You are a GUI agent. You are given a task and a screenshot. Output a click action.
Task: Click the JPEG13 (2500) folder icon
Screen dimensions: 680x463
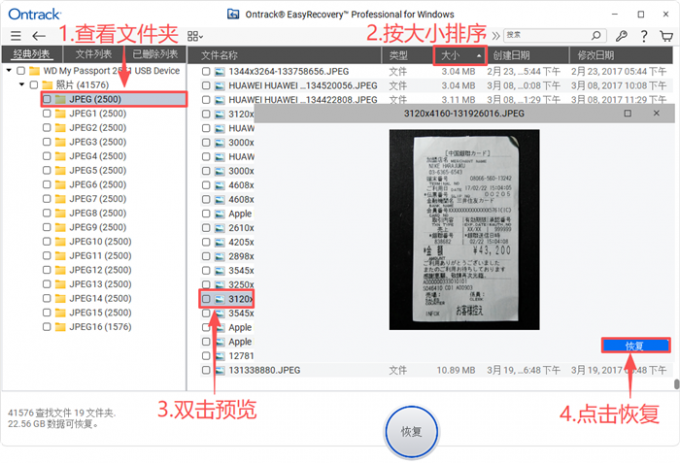tap(61, 284)
